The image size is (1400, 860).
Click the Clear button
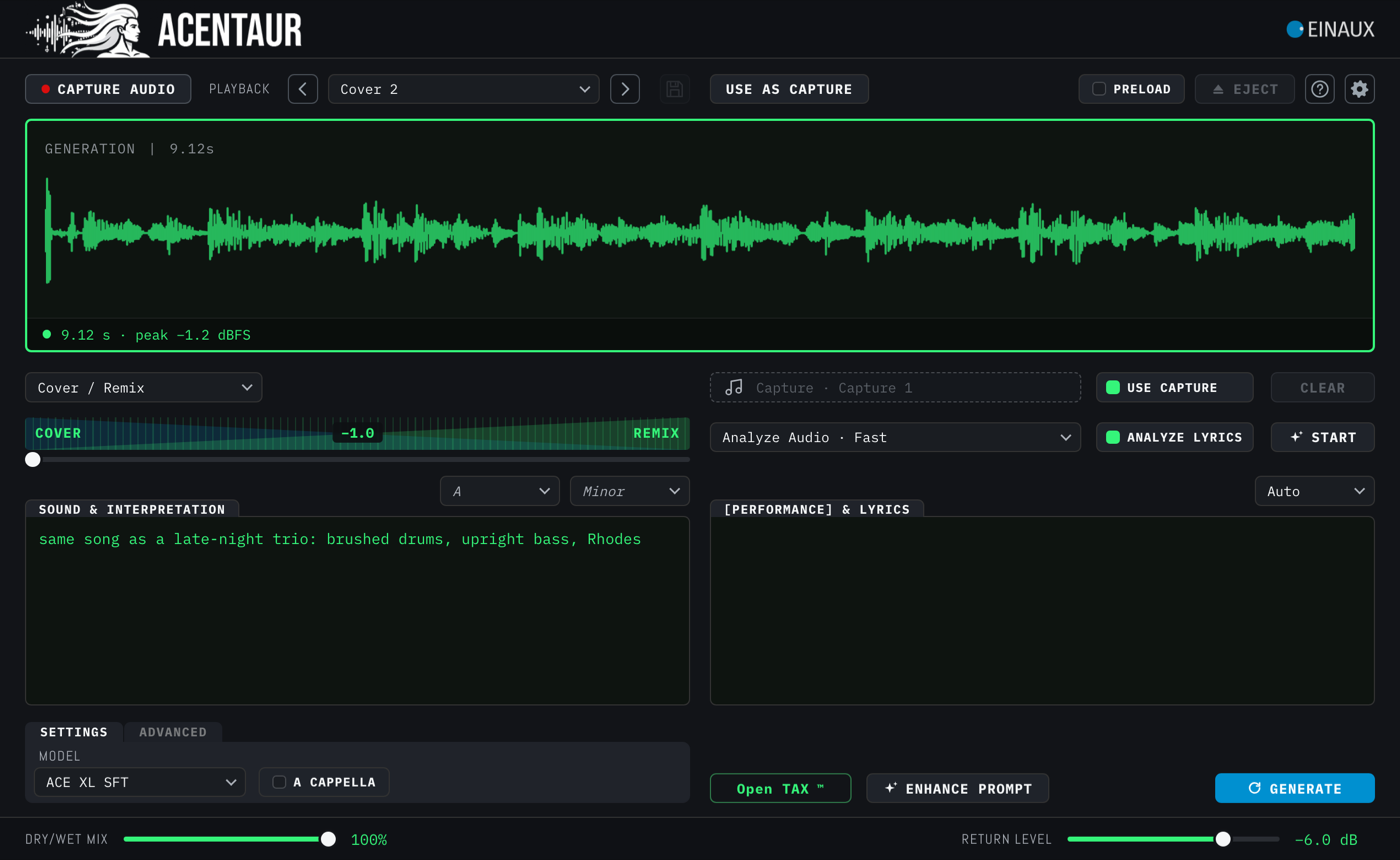pos(1323,387)
